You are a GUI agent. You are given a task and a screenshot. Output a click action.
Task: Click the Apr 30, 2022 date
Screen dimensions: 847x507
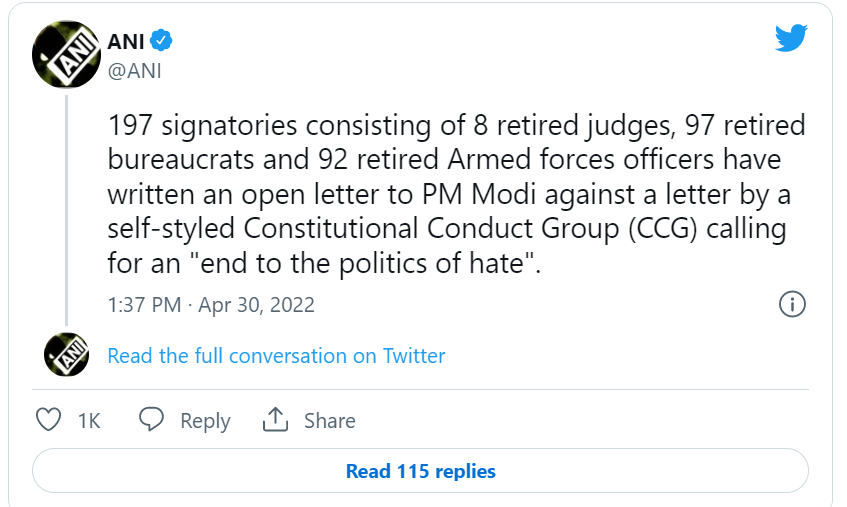(255, 305)
